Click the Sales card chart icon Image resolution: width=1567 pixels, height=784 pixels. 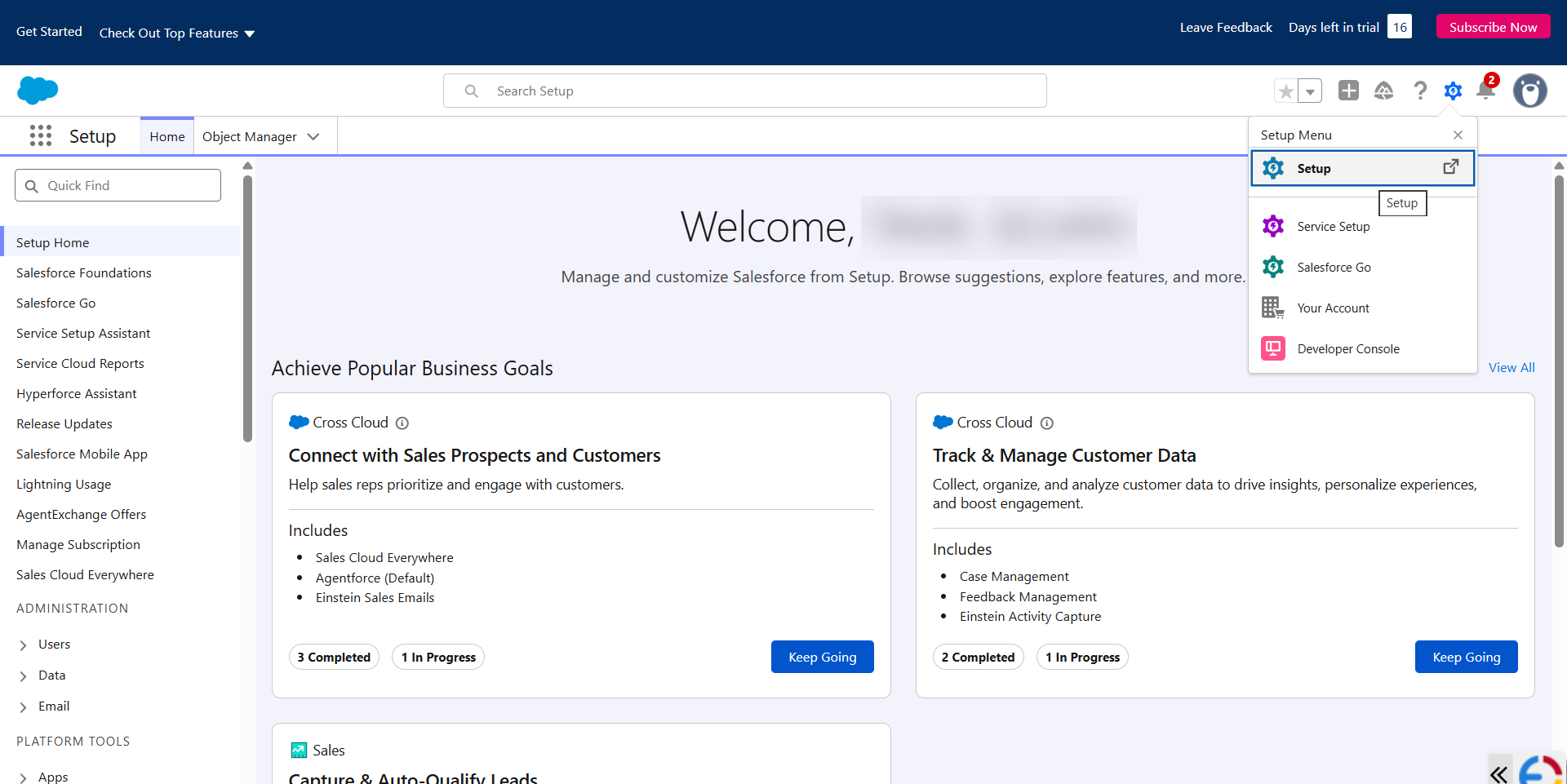click(299, 750)
